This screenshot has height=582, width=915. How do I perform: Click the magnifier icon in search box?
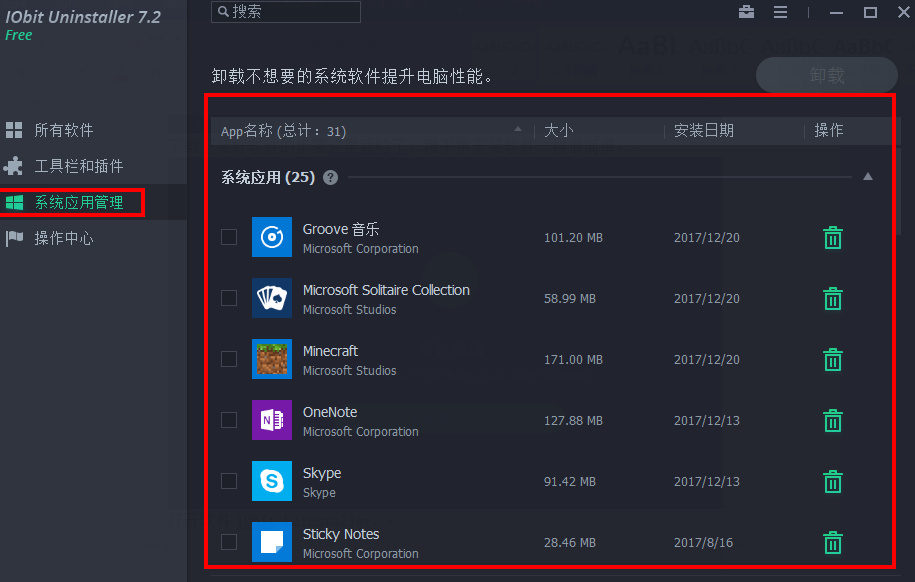click(x=223, y=11)
